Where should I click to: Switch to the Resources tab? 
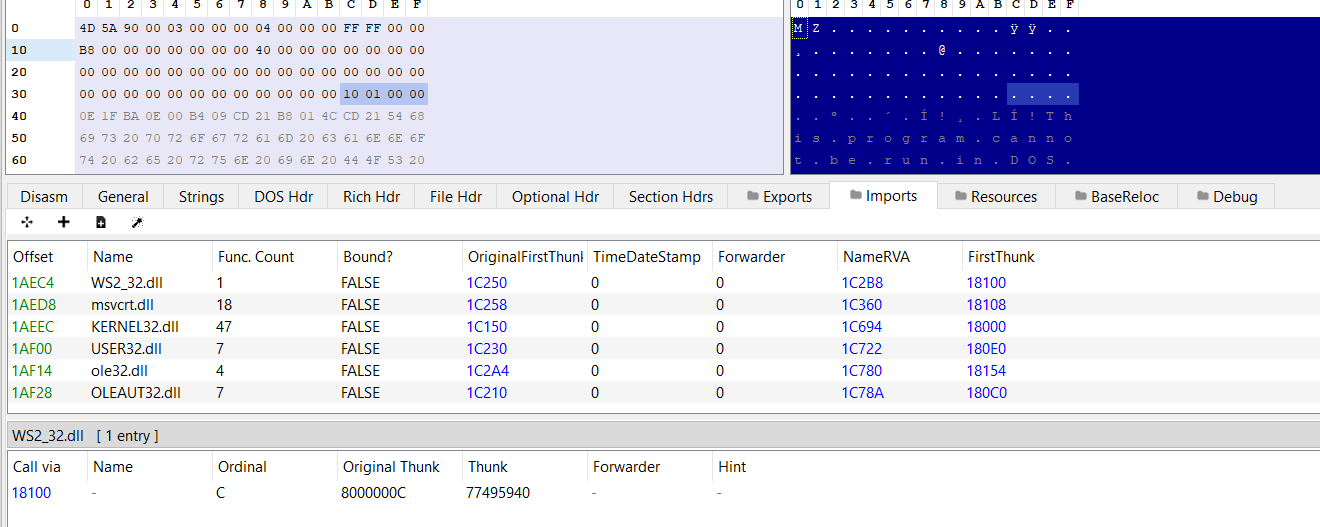coord(993,197)
